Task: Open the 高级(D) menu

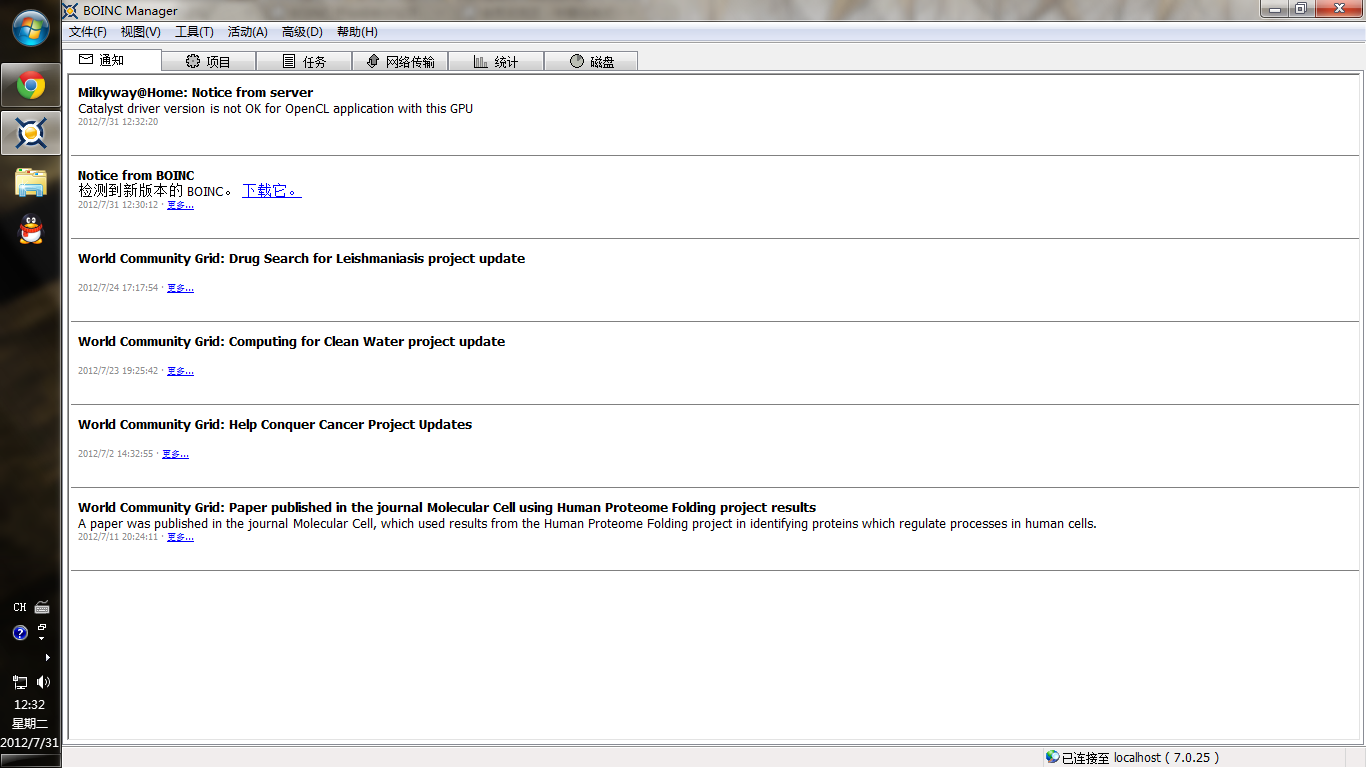Action: 302,32
